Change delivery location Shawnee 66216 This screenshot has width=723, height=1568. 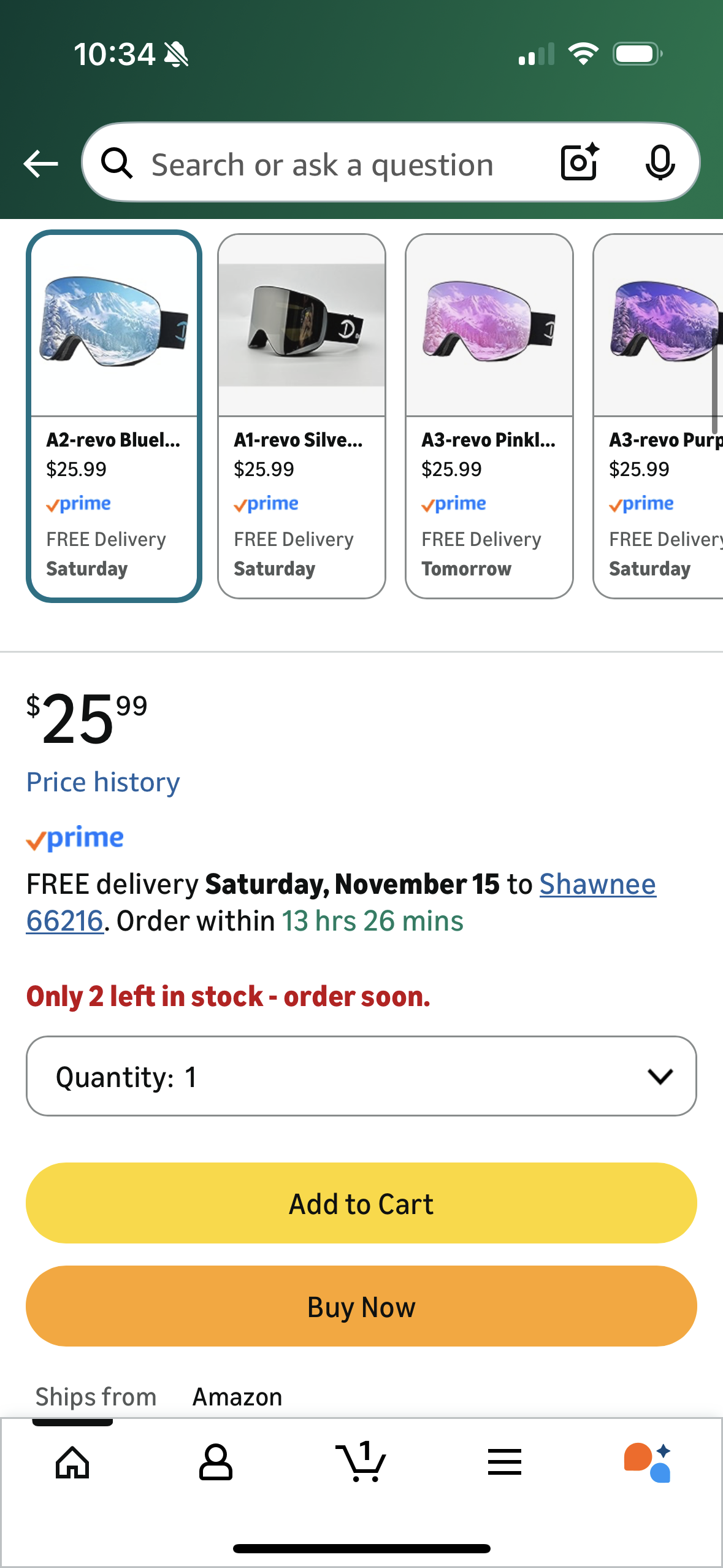point(597,885)
